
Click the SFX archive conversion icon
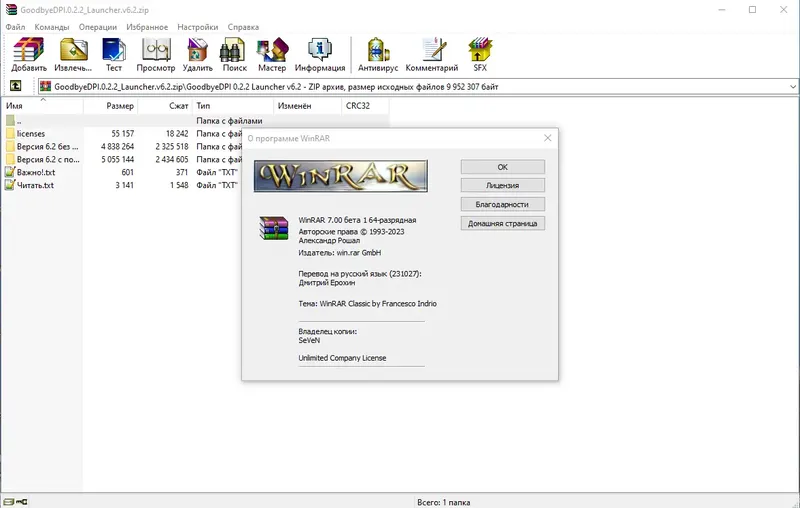click(x=480, y=50)
